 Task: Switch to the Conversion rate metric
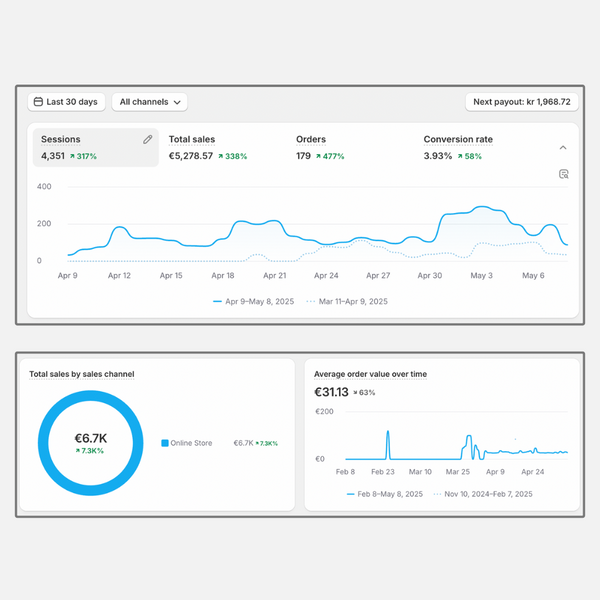pyautogui.click(x=457, y=147)
